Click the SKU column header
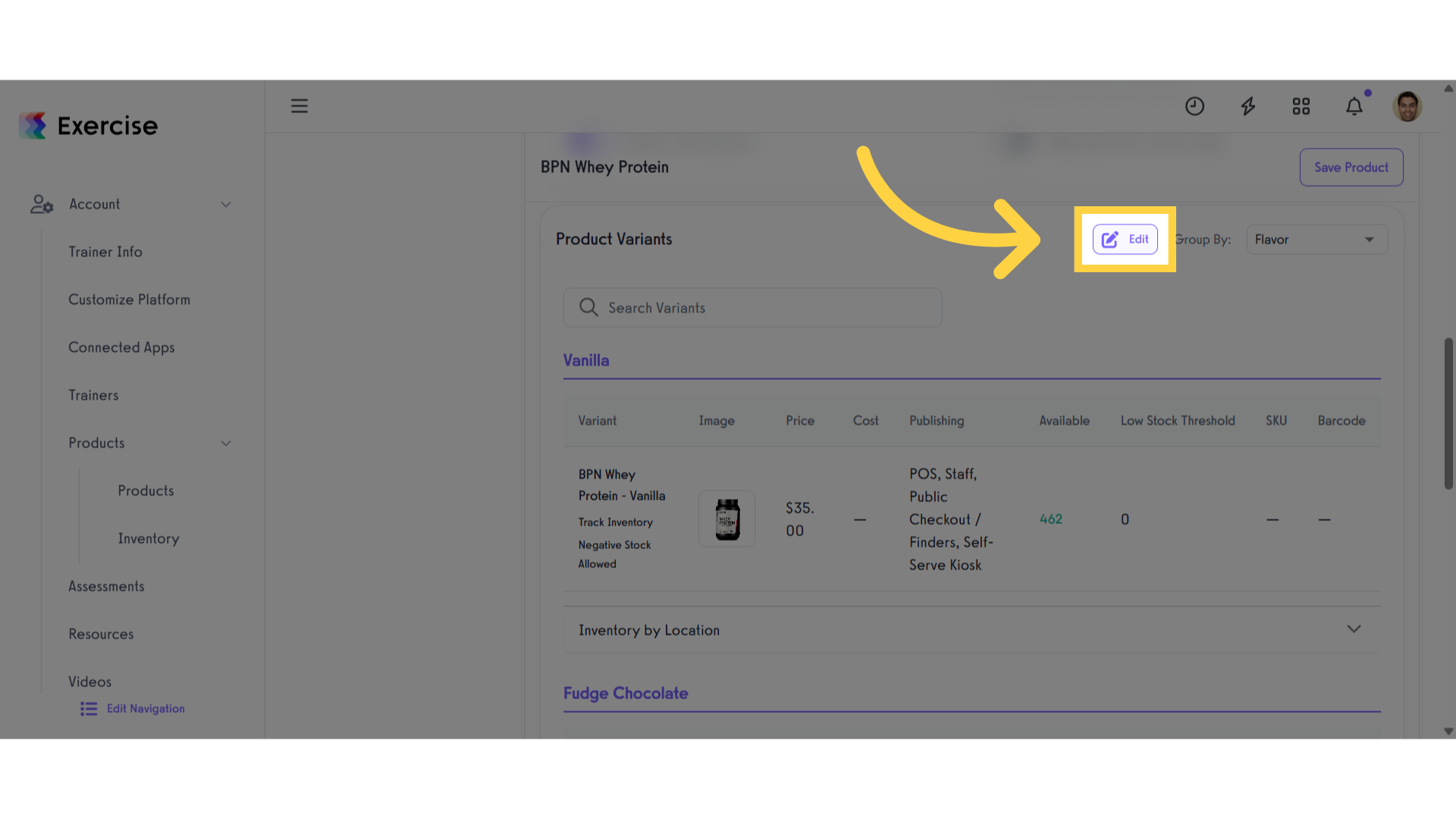The image size is (1456, 819). coord(1276,420)
